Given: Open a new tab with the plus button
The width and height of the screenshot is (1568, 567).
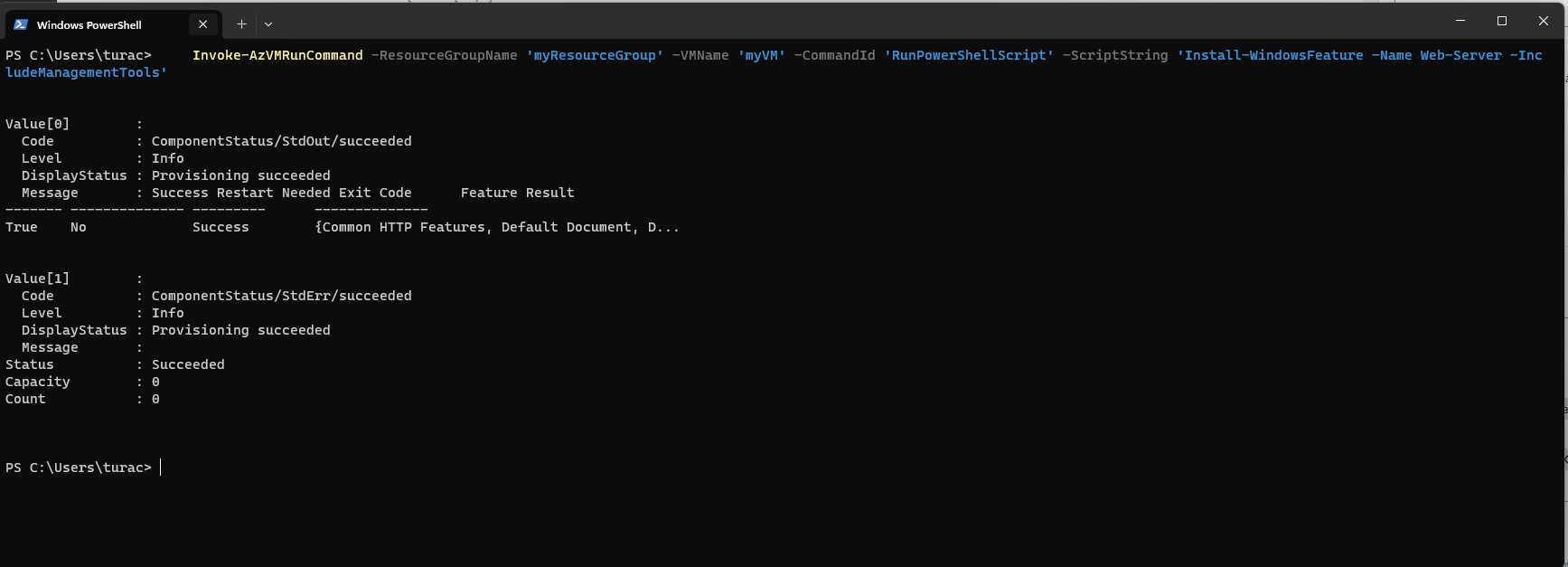Looking at the screenshot, I should coord(241,24).
